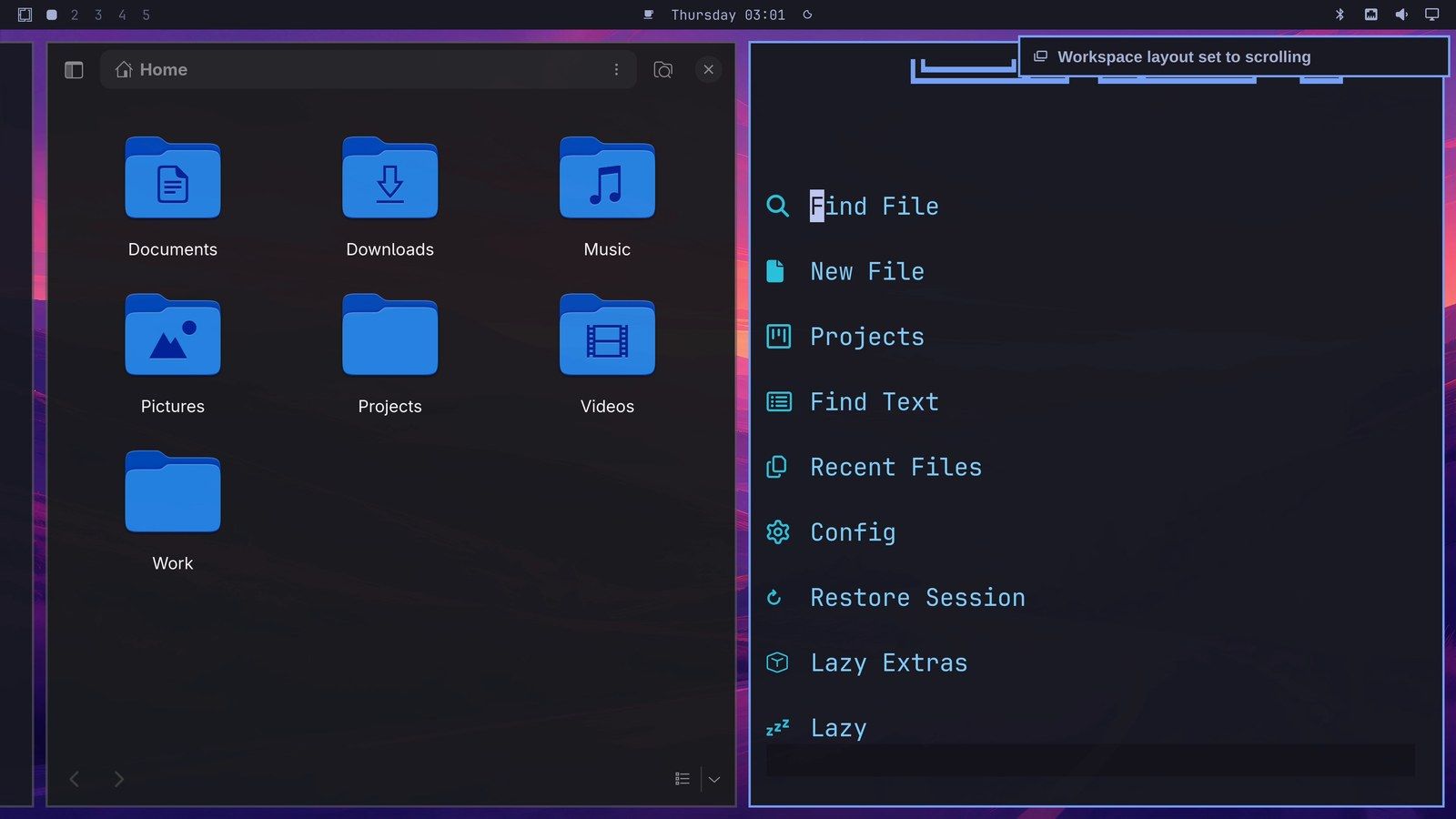Open the Work folder
Viewport: 1456px width, 819px height.
(x=173, y=511)
